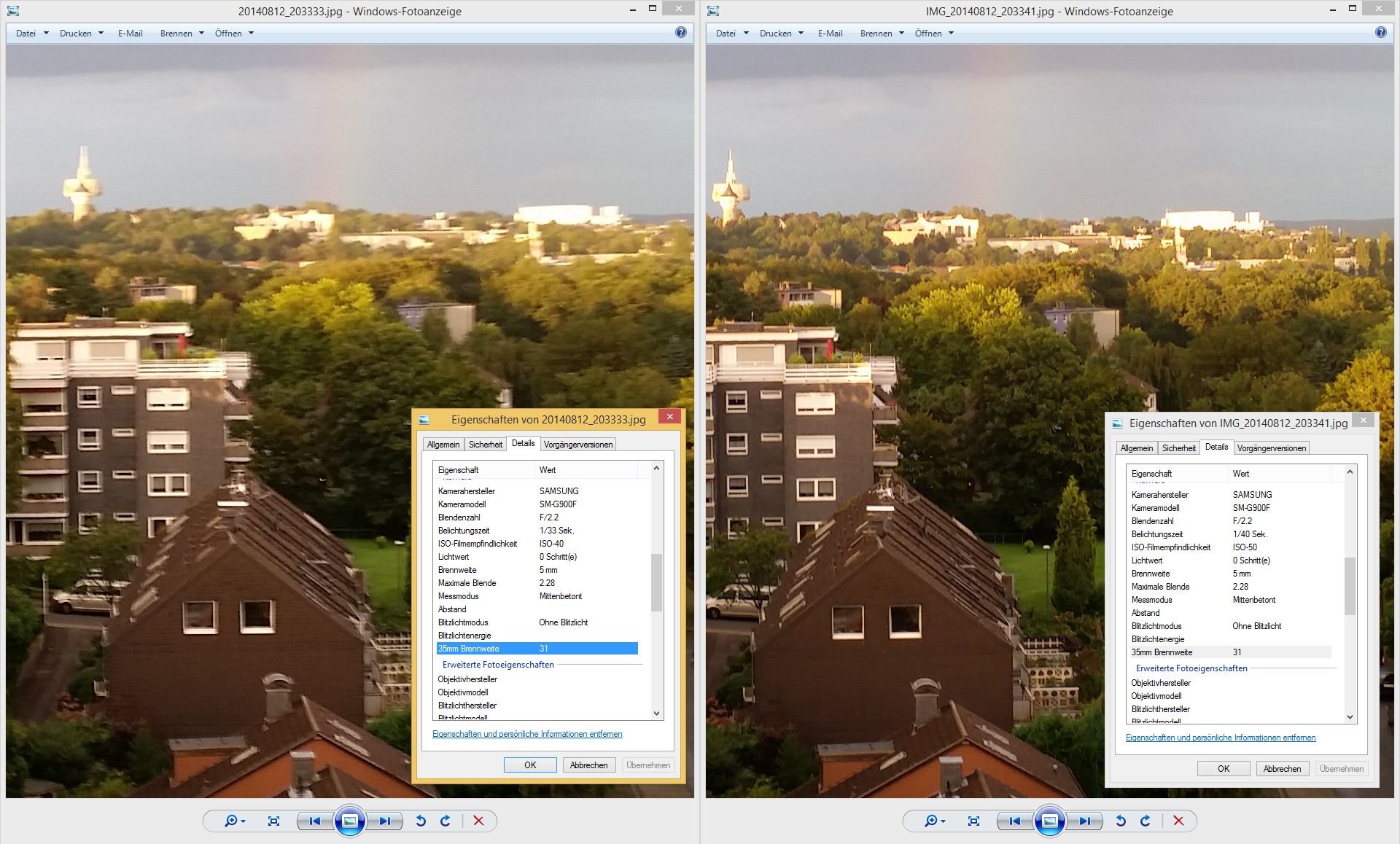Open Brennen menu in right viewer
This screenshot has height=844, width=1400.
pos(882,33)
